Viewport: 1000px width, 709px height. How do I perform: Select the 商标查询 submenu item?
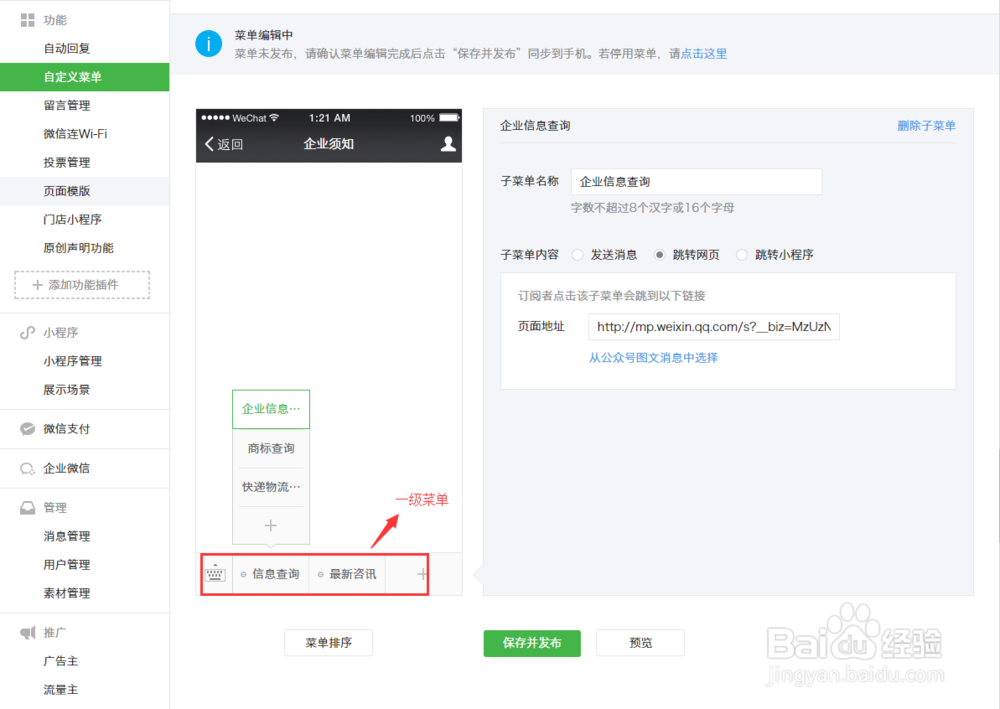tap(271, 449)
